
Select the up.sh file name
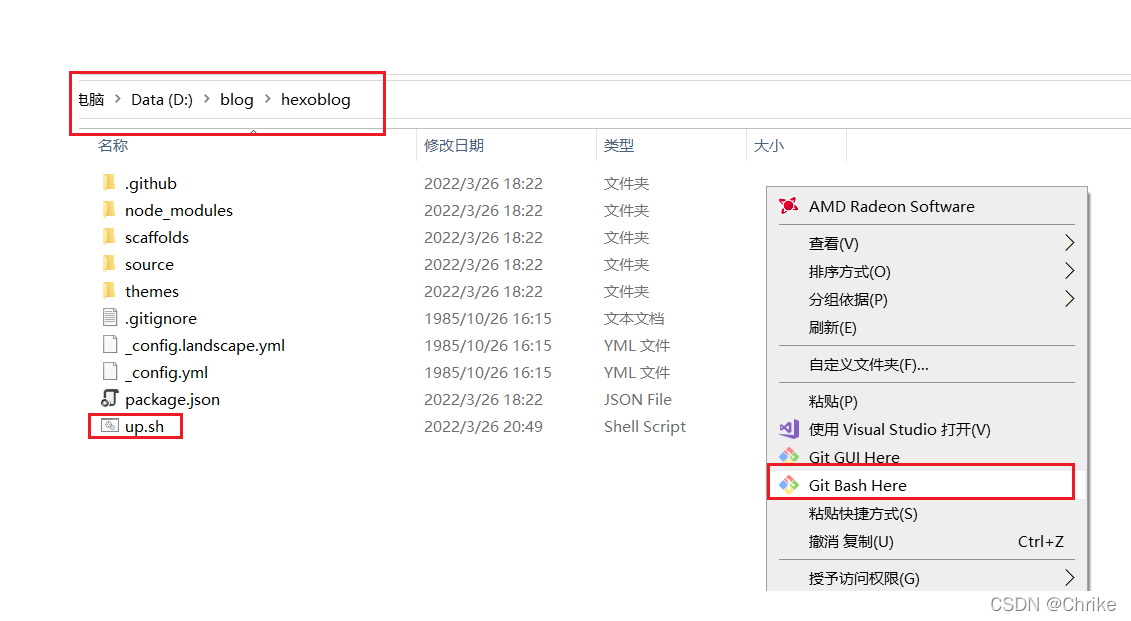point(144,426)
